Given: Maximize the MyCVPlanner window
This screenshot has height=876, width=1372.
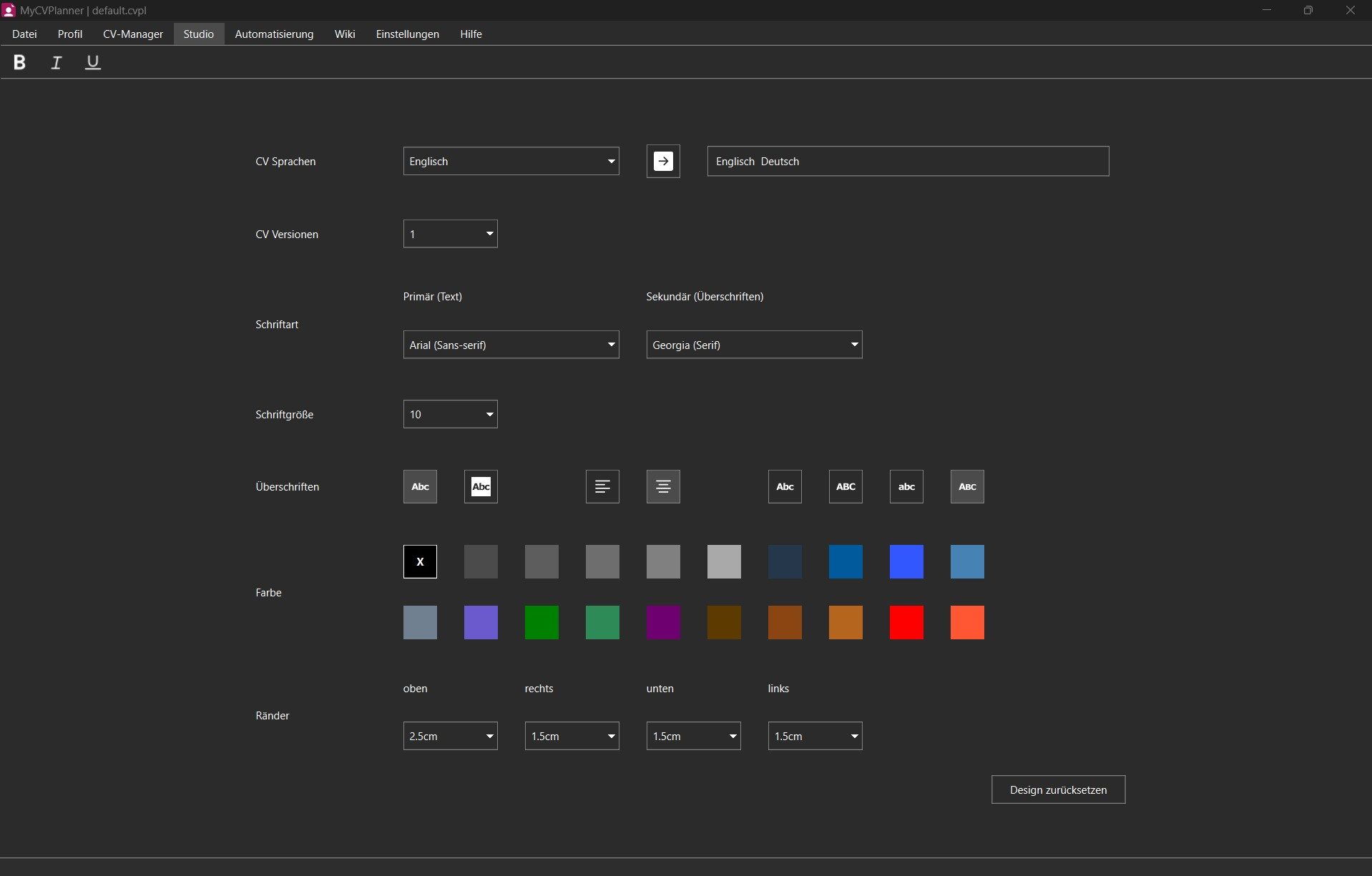Looking at the screenshot, I should [1308, 10].
